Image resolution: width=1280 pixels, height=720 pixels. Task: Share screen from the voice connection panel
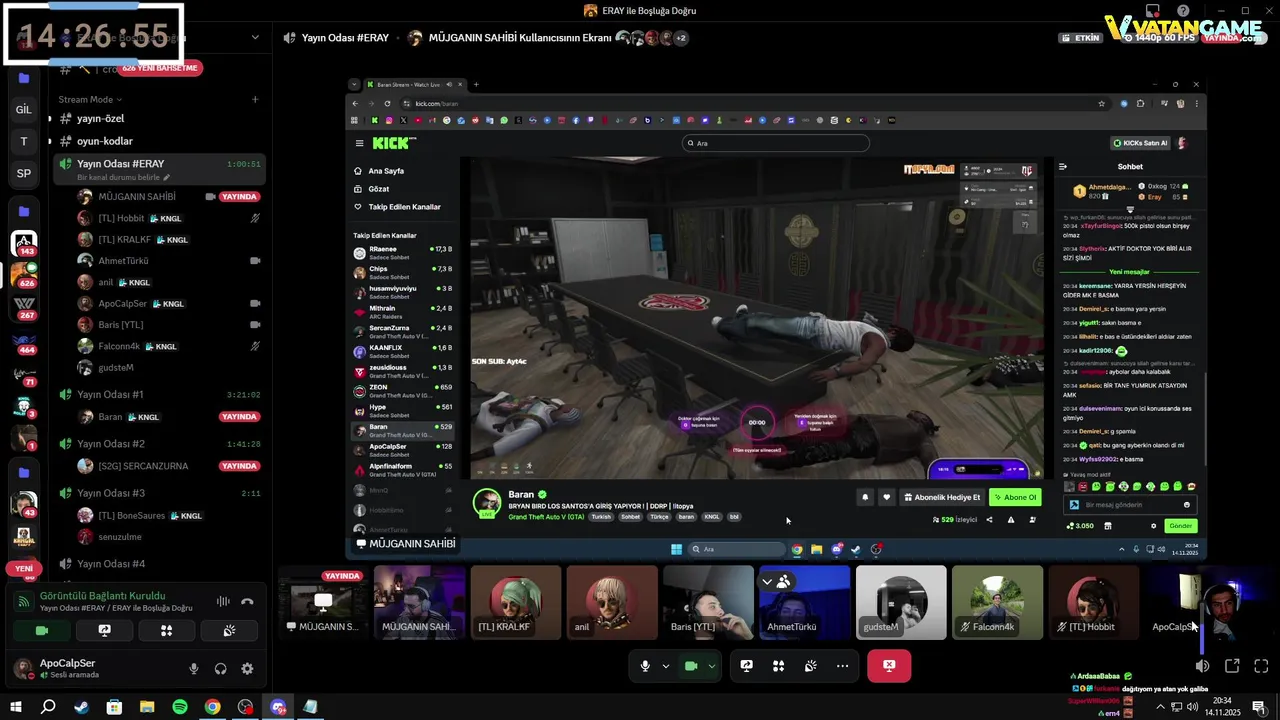[x=104, y=631]
